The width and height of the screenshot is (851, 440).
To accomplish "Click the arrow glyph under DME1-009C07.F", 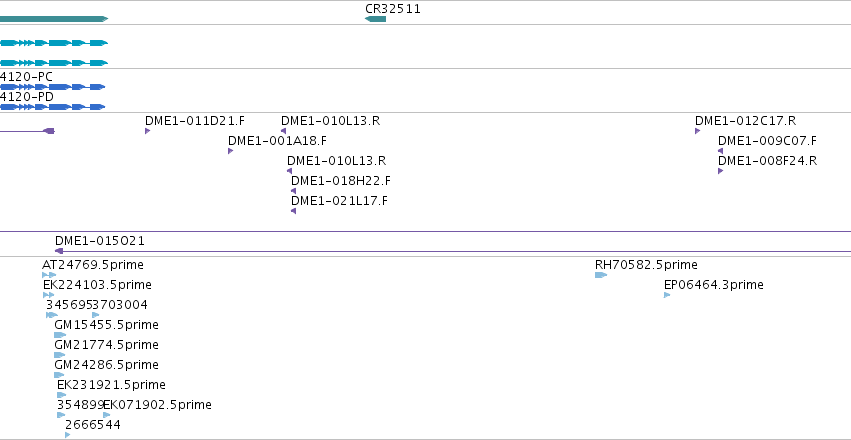I will click(721, 151).
